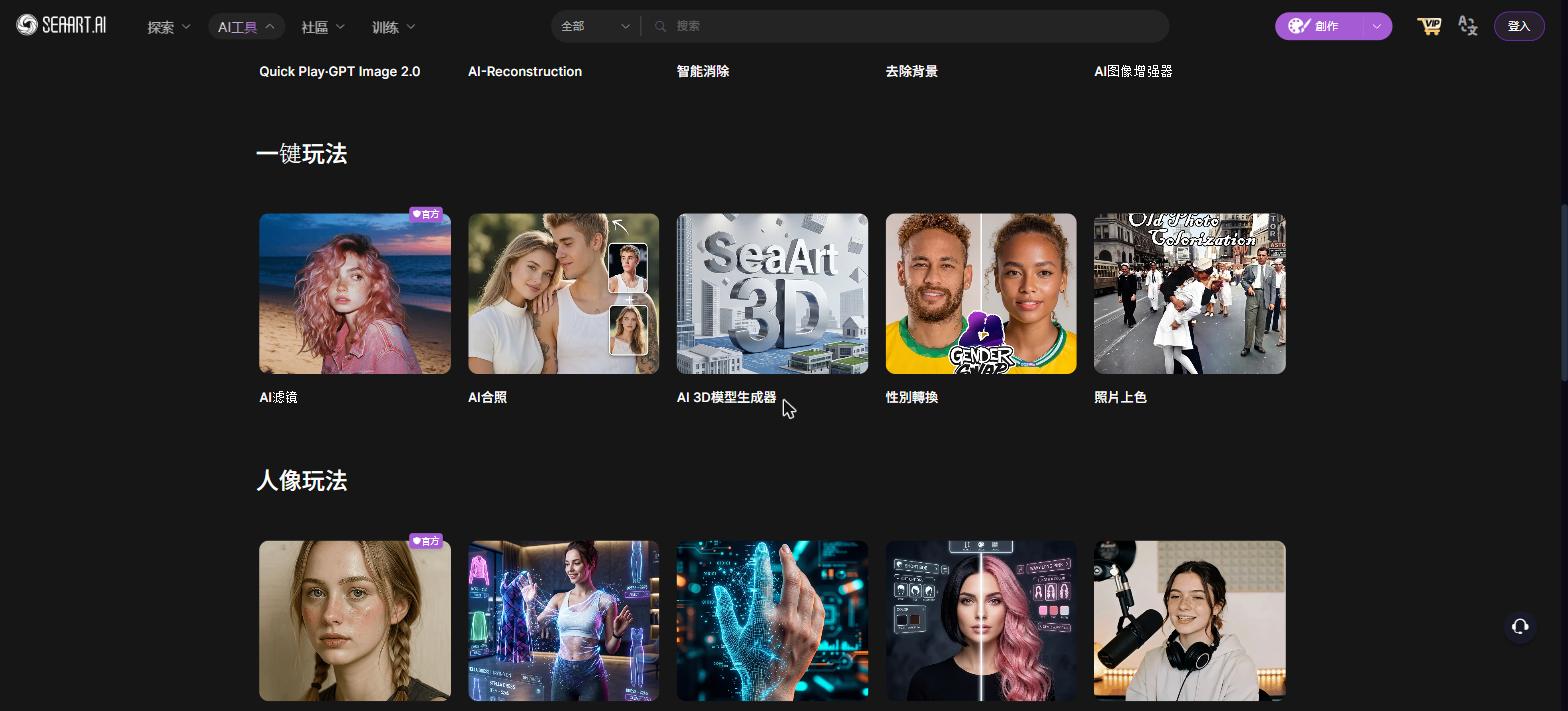Expand the arrow beside 創作 button
Viewport: 1568px width, 711px height.
coord(1377,26)
